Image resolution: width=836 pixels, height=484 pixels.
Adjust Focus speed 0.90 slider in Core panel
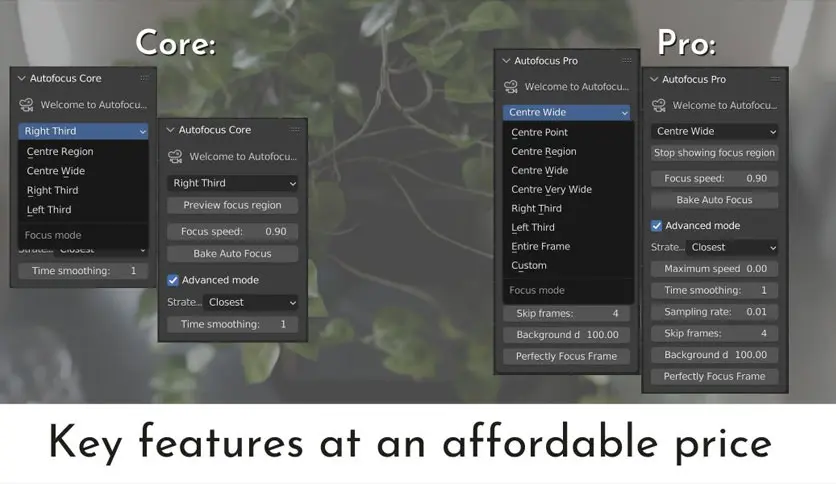point(232,231)
